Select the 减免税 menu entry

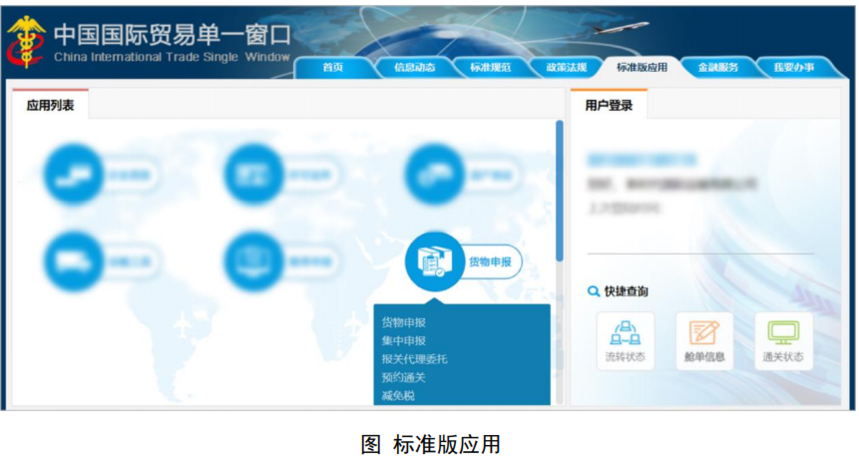[x=398, y=396]
